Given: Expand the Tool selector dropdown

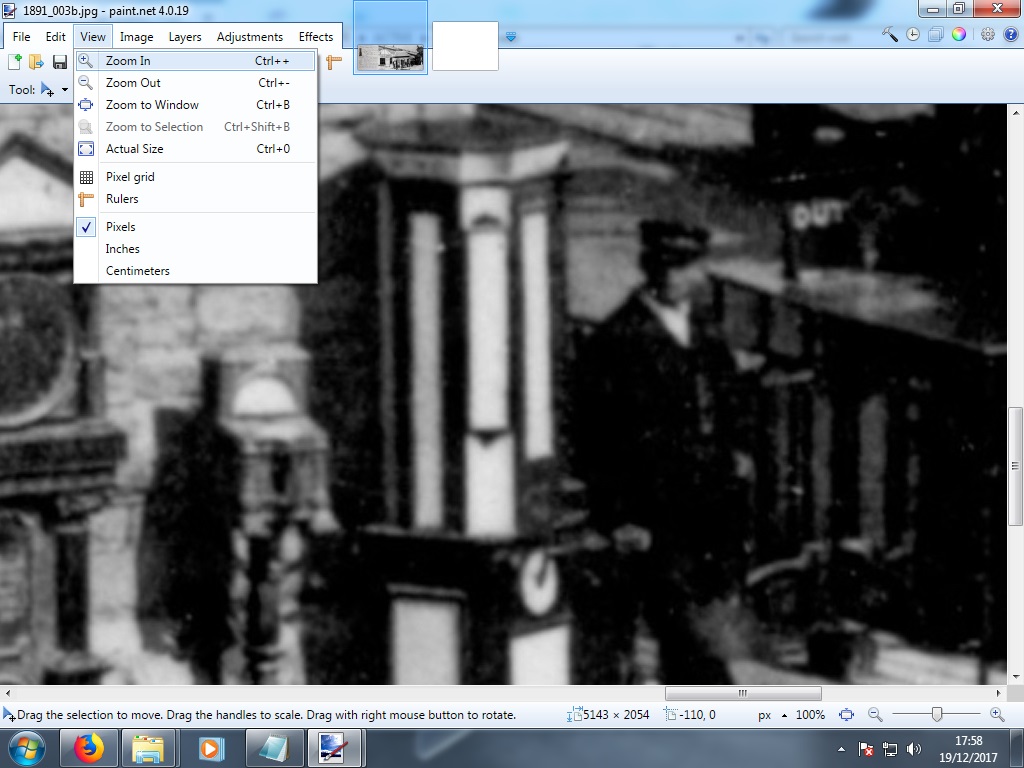Looking at the screenshot, I should 64,89.
